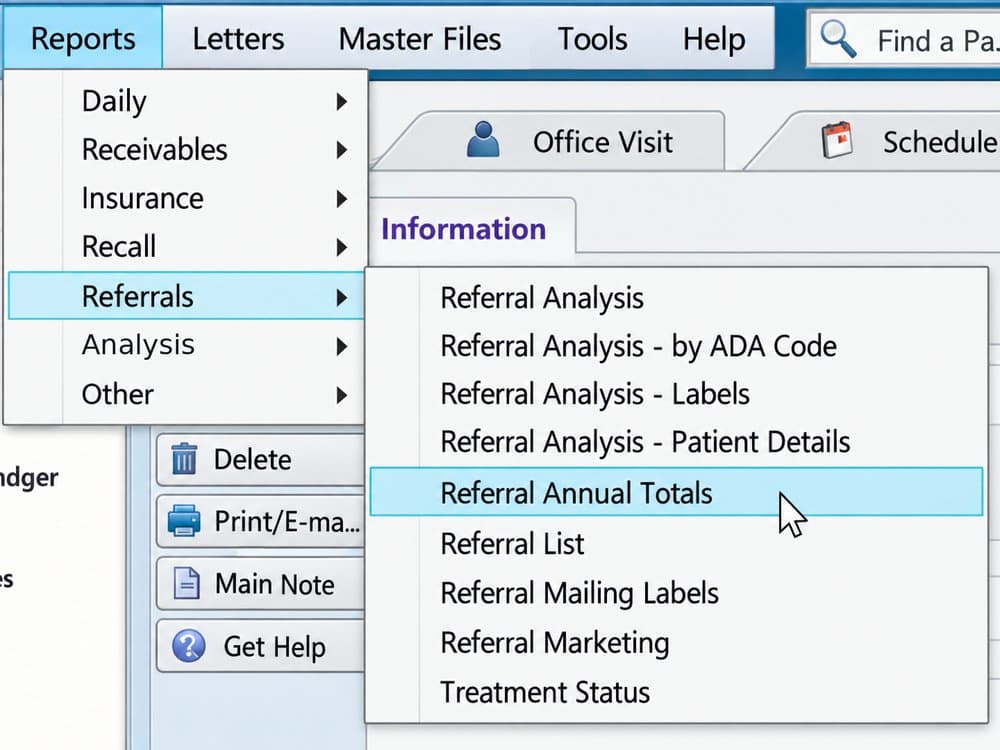Screen dimensions: 1000x750
Task: Expand the Analysis submenu arrow
Action: 342,346
